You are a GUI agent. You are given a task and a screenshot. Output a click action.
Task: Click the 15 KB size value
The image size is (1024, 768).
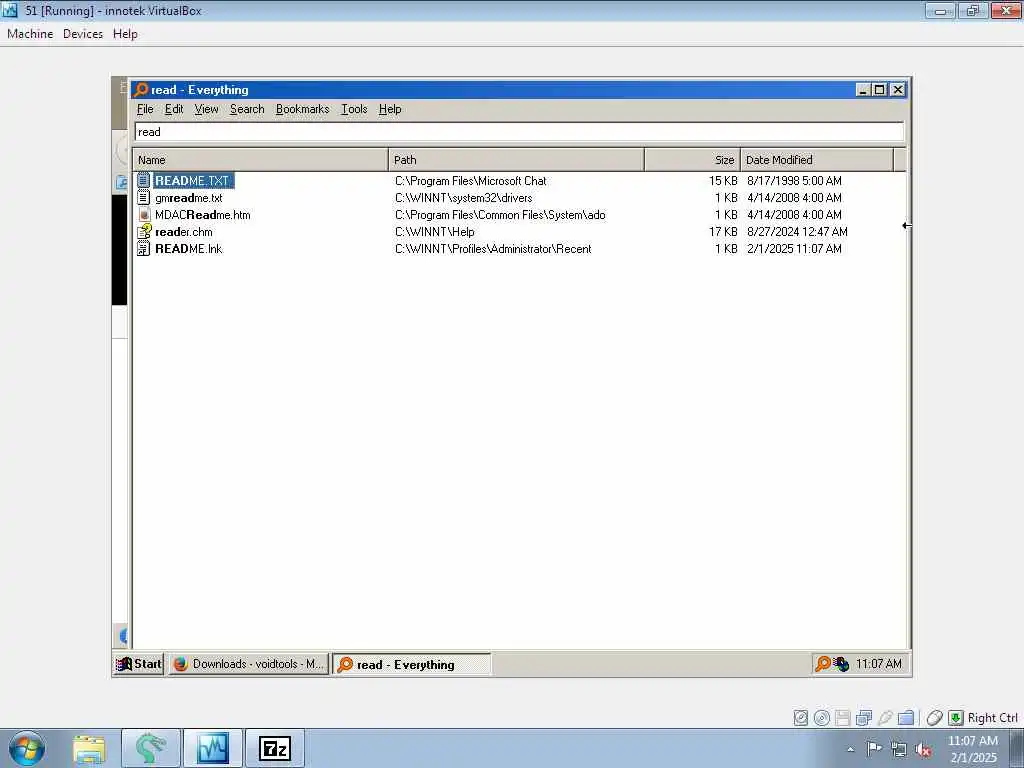point(723,181)
